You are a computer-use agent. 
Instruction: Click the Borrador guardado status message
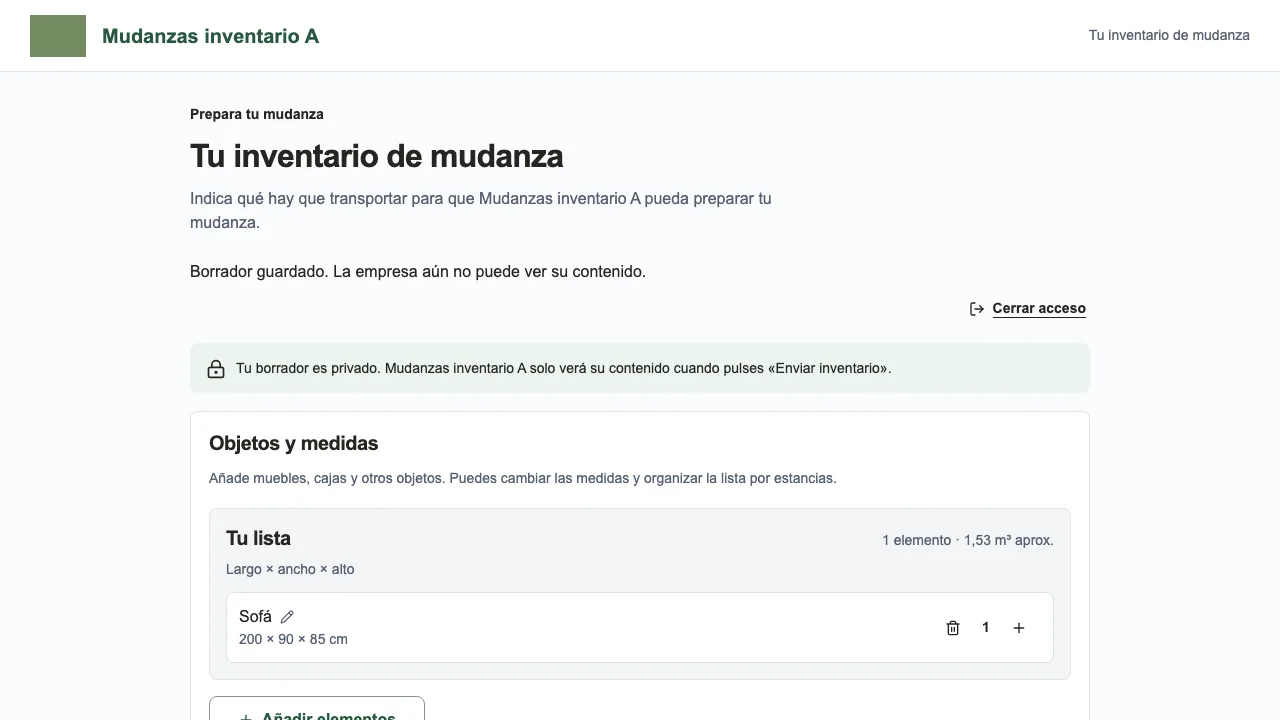pos(418,271)
